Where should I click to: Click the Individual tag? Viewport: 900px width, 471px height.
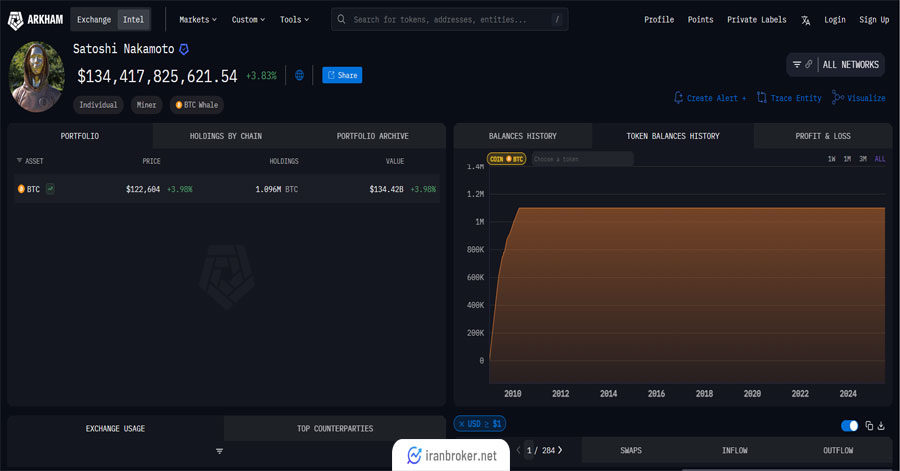[98, 105]
